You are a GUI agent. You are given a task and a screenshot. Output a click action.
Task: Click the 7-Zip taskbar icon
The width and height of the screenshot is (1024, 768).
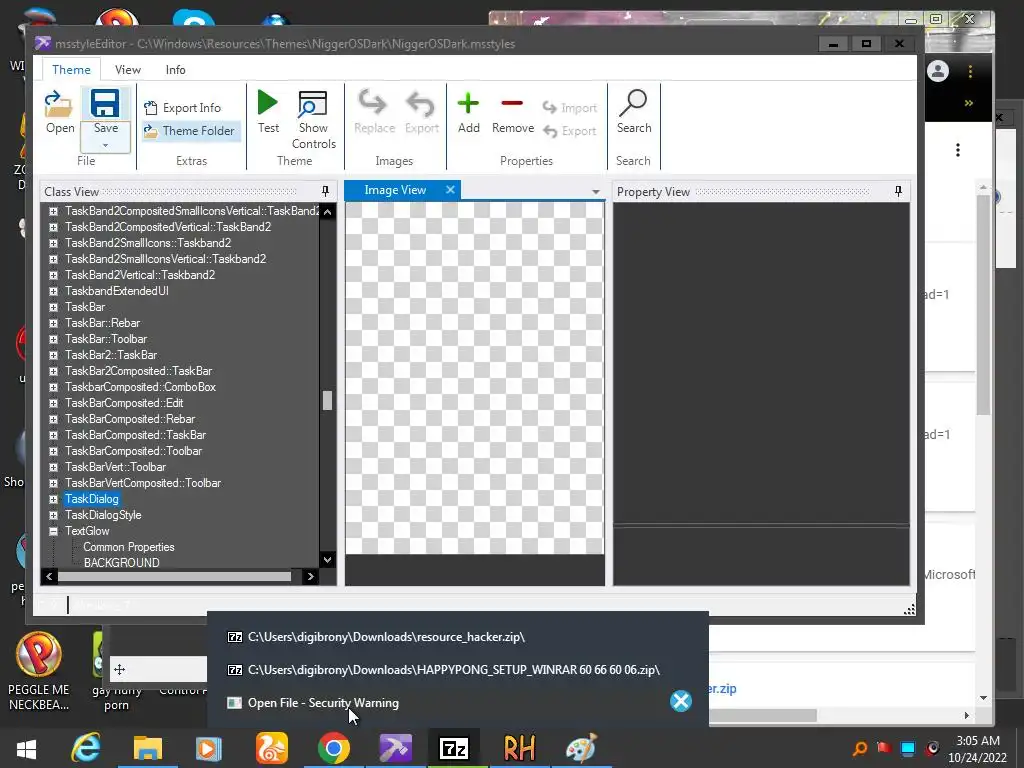coord(456,748)
